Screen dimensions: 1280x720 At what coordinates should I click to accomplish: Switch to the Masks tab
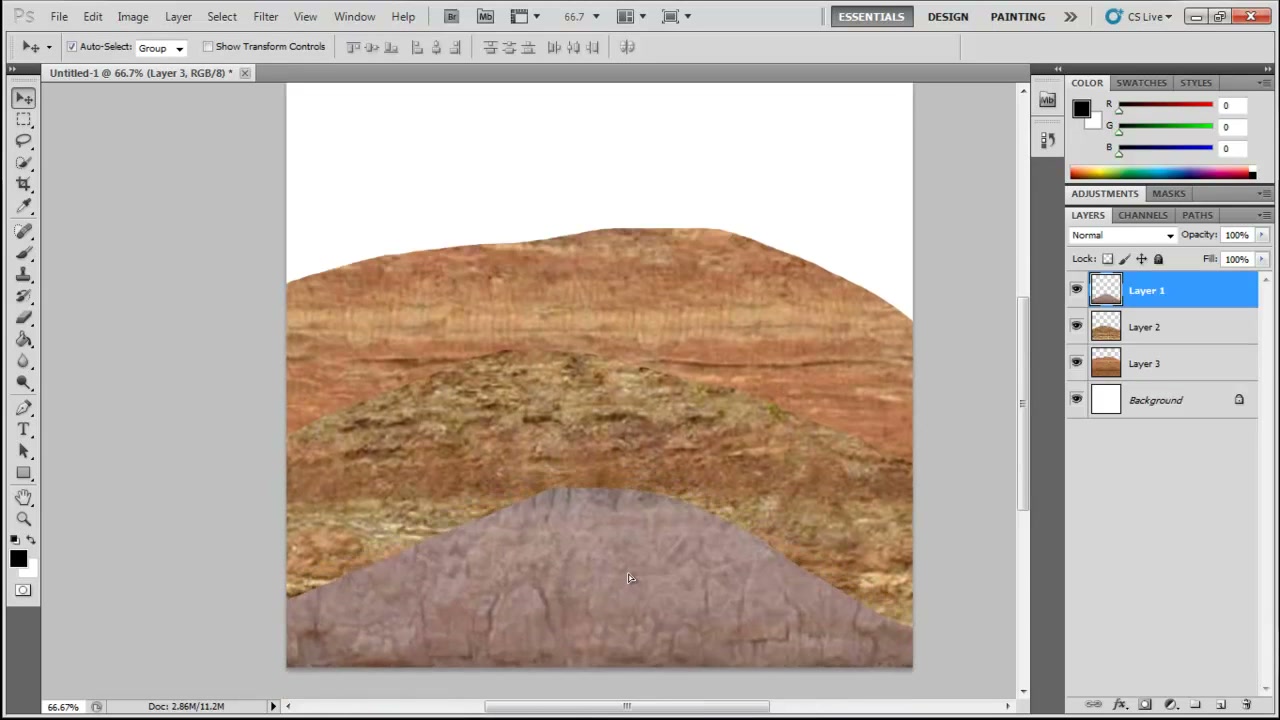(x=1168, y=193)
